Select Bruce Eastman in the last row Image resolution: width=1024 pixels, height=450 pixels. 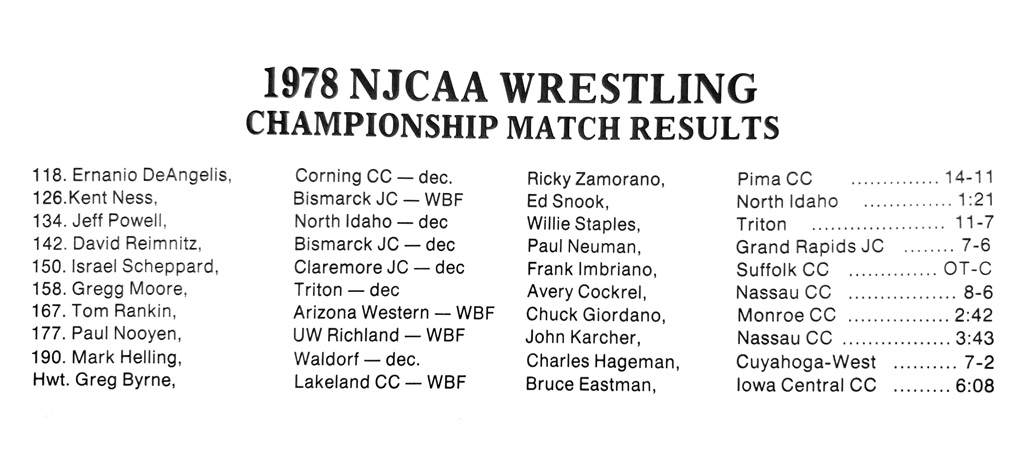[590, 382]
